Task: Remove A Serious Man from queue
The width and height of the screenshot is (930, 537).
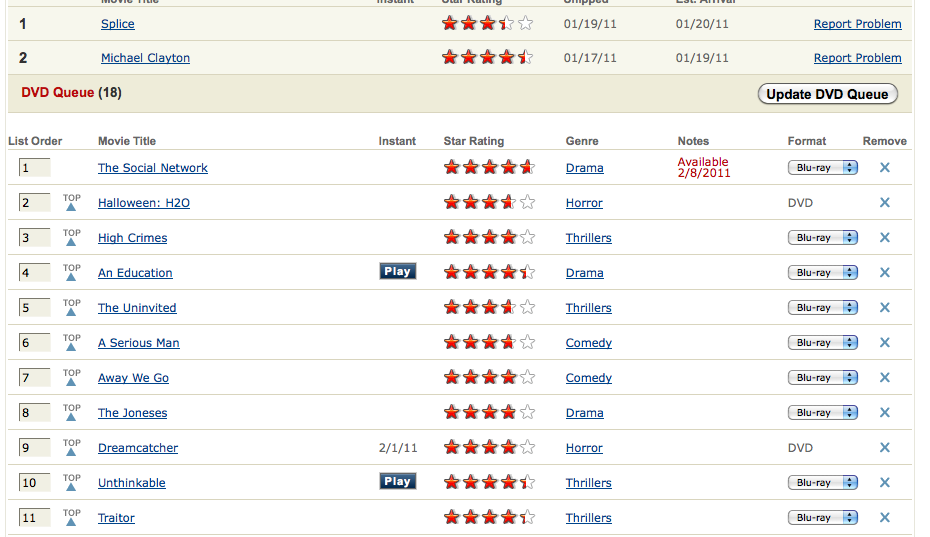Action: [884, 343]
